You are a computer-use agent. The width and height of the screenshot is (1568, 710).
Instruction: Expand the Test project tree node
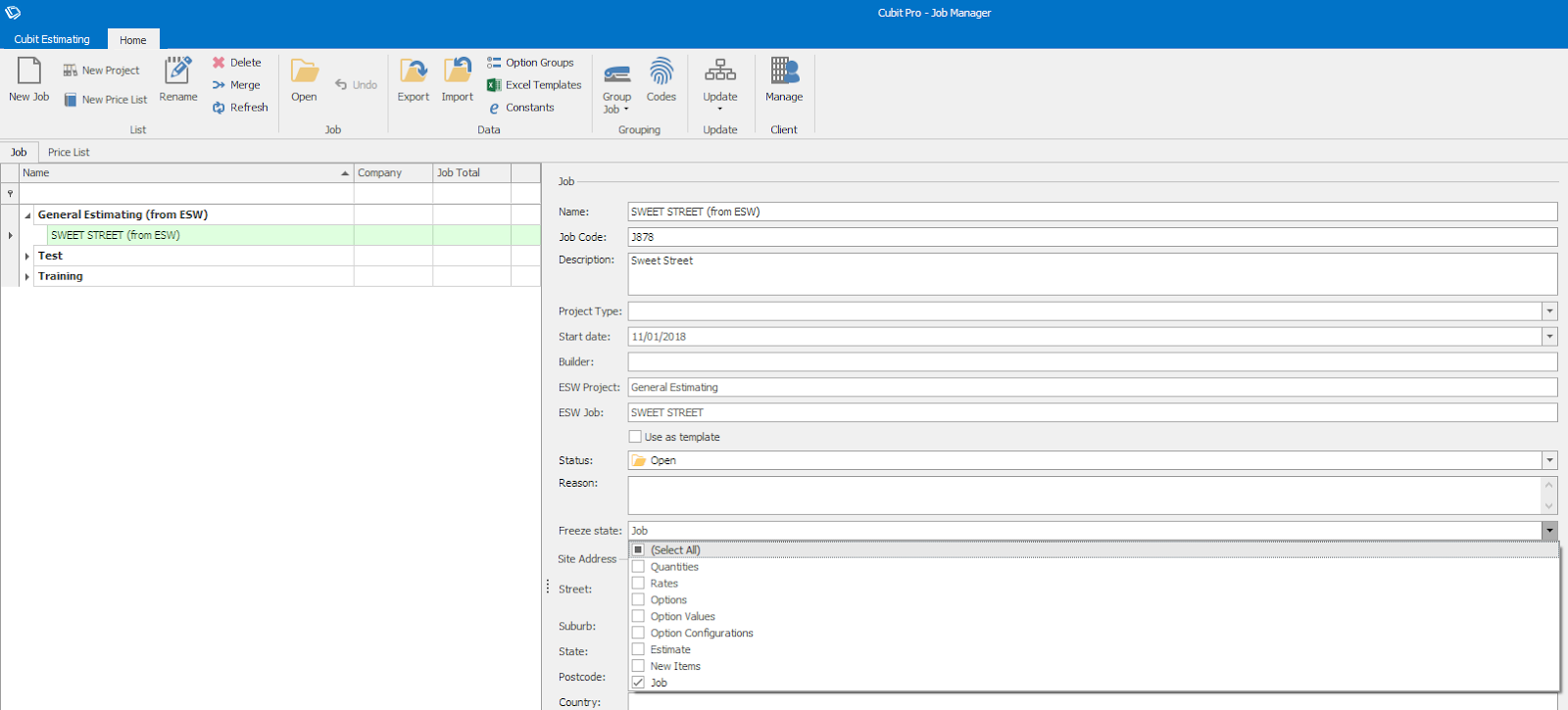26,256
